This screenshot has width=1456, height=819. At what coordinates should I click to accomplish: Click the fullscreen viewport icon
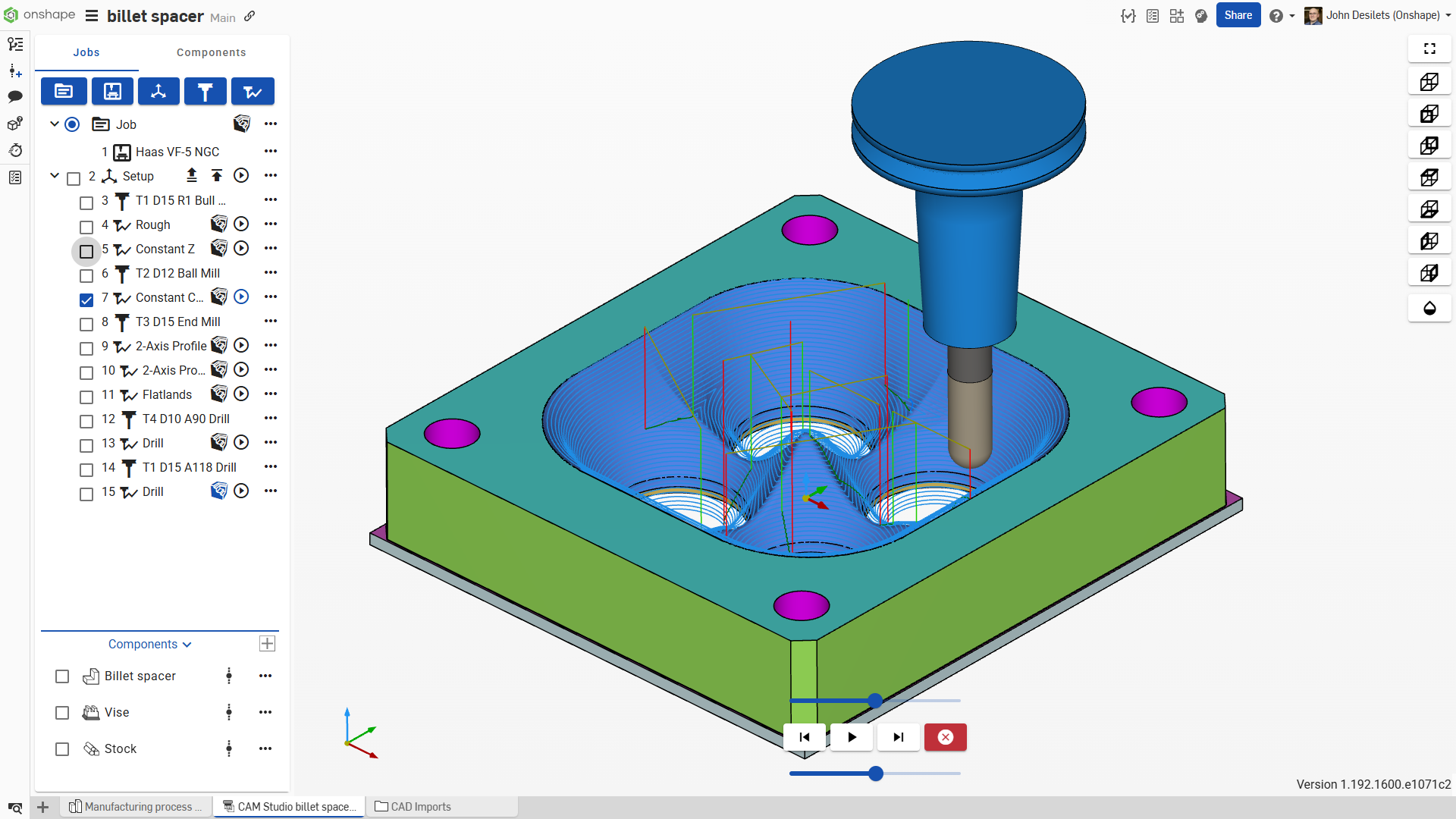pos(1429,49)
